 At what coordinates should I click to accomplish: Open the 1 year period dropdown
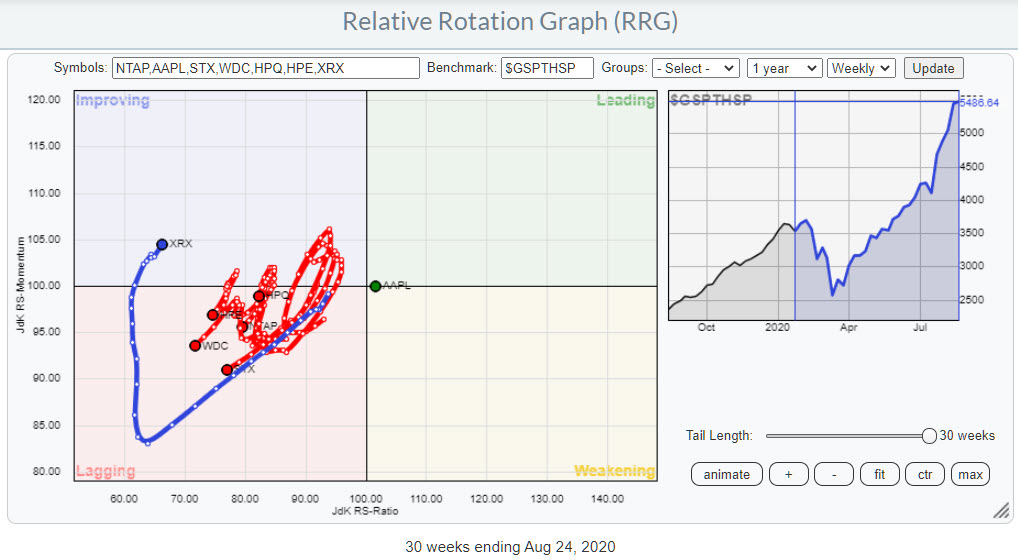784,68
